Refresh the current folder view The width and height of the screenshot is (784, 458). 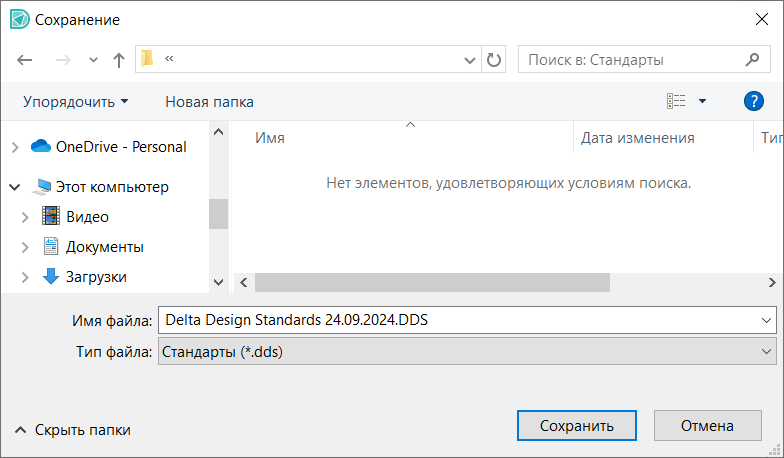(494, 60)
